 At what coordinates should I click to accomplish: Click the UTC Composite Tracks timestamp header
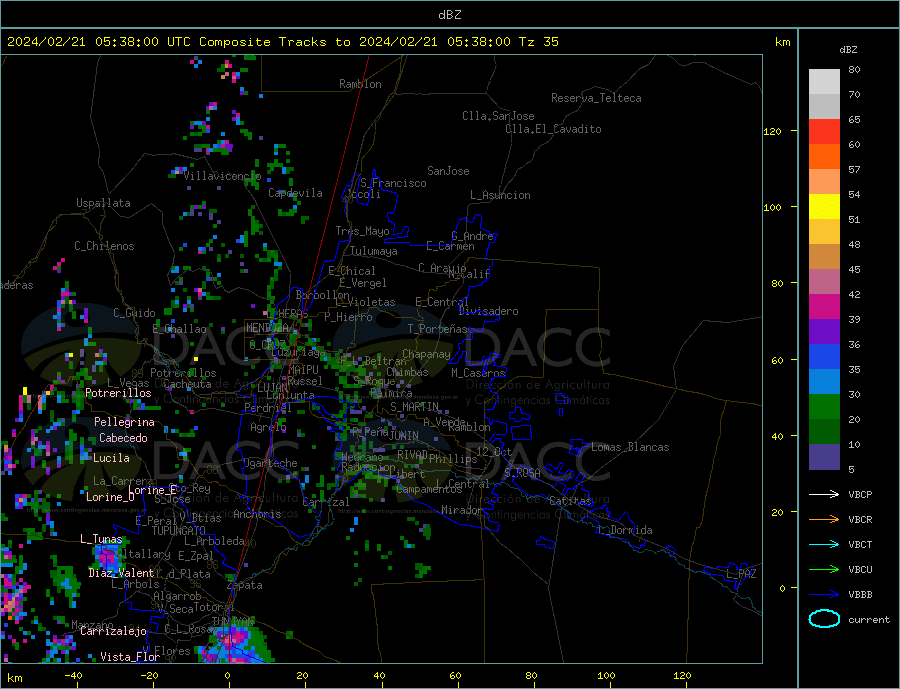tap(282, 42)
